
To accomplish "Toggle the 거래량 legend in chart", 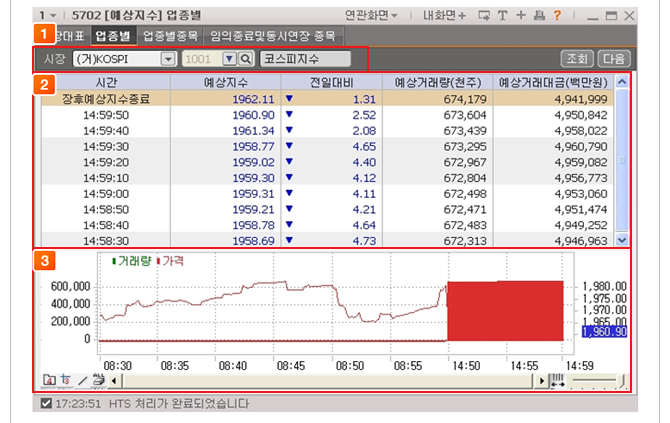I will pos(132,261).
